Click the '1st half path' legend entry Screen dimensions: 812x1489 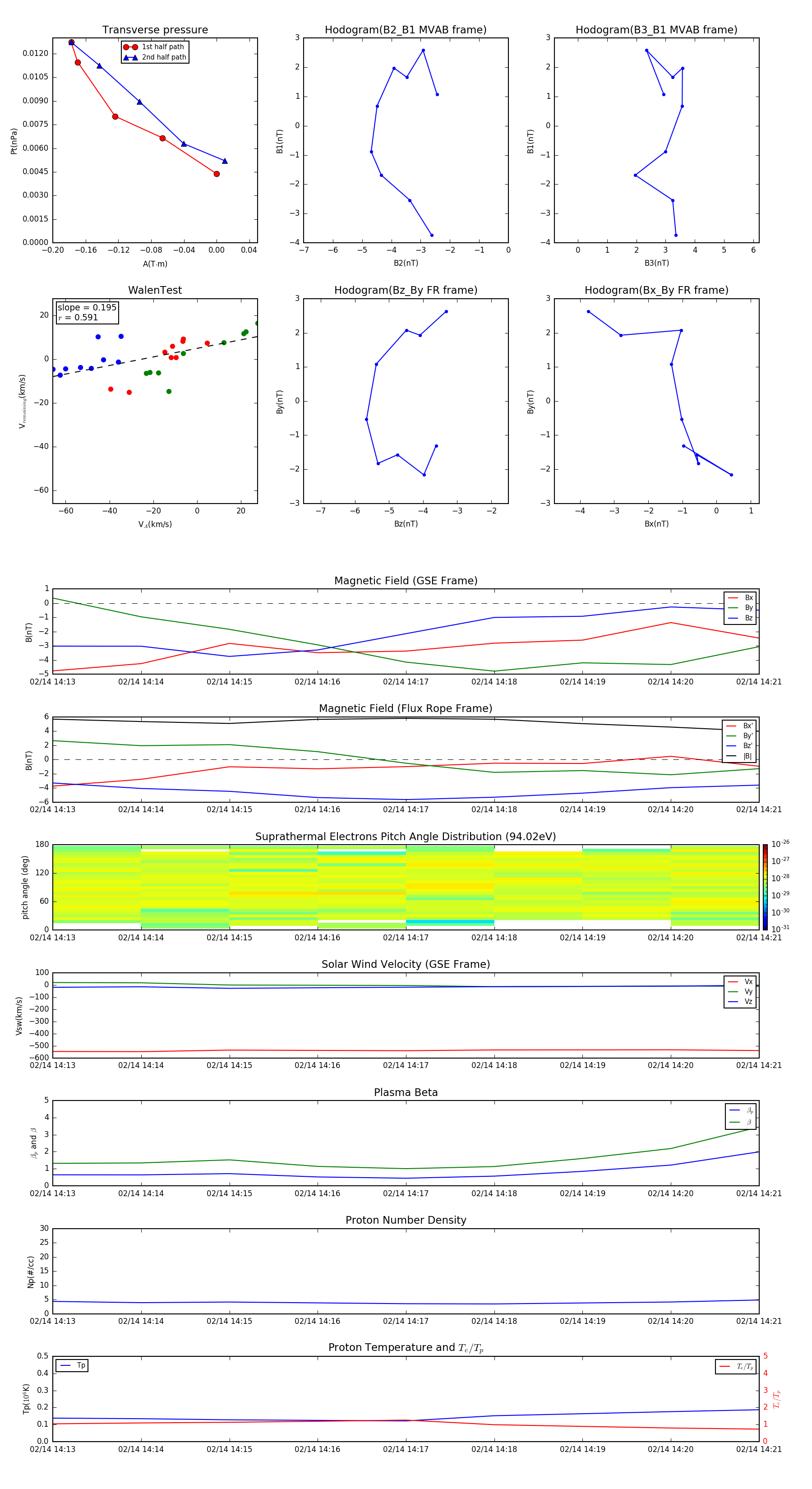point(154,47)
